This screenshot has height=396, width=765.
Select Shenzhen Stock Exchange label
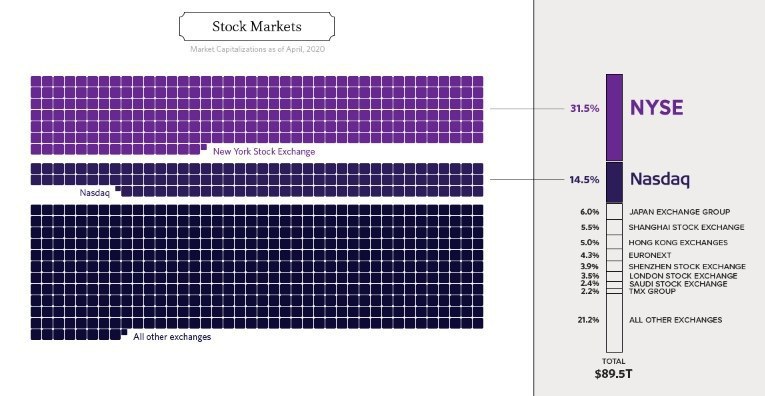click(687, 266)
